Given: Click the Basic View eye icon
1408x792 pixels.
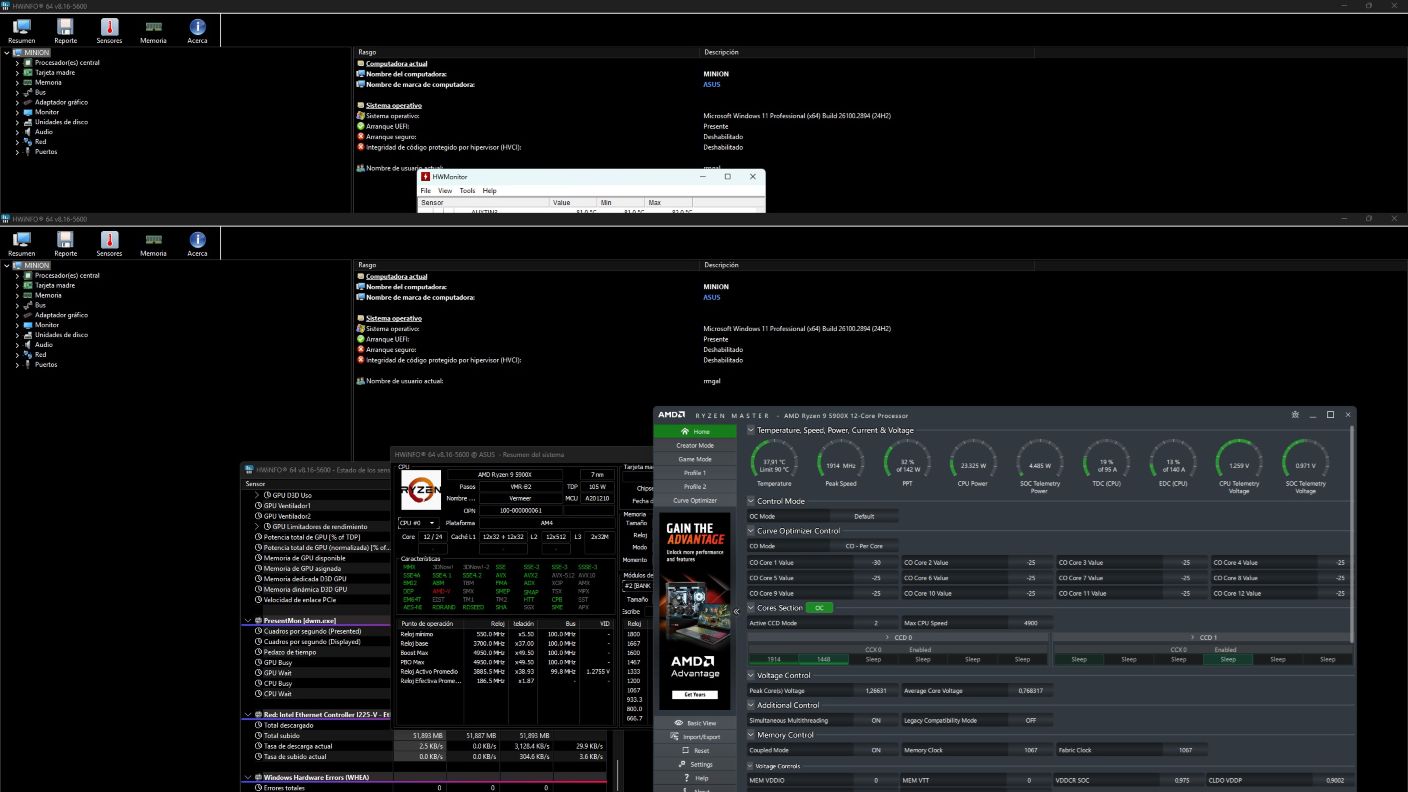Looking at the screenshot, I should (679, 723).
